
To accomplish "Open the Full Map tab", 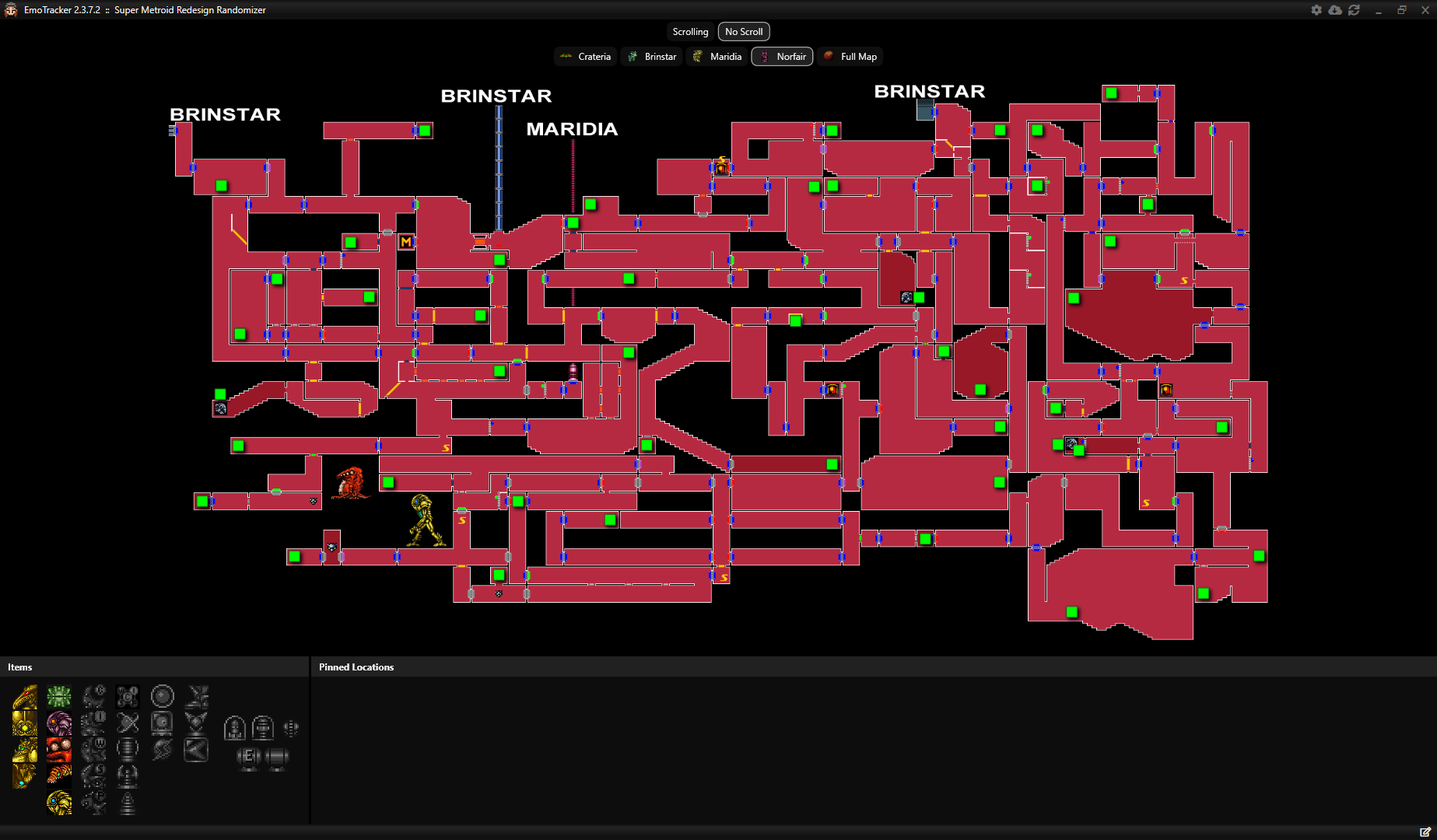I will (850, 56).
